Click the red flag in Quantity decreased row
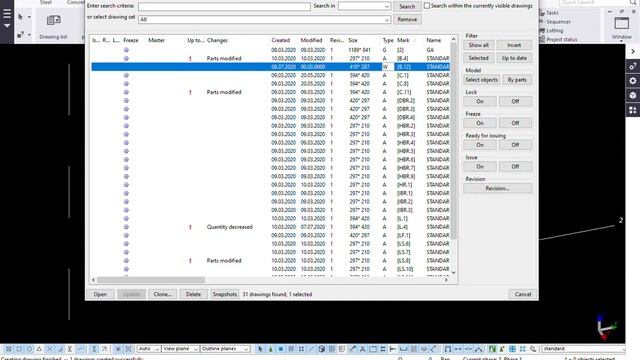640x360 pixels. (x=190, y=227)
